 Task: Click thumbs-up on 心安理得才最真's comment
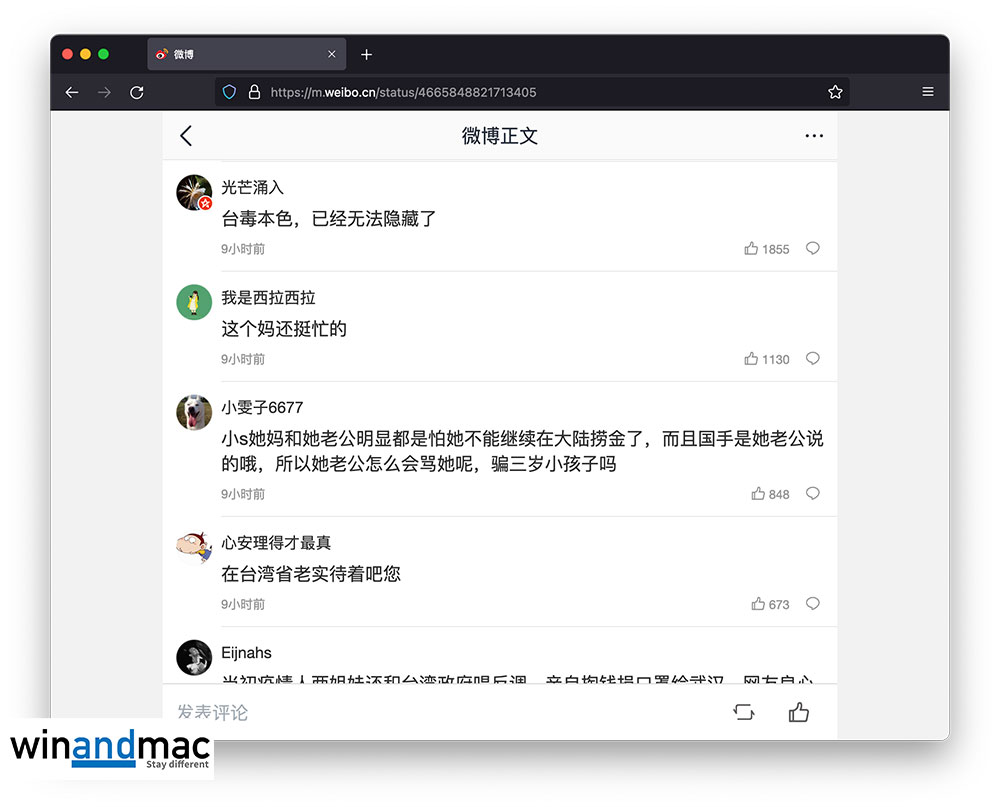coord(758,604)
